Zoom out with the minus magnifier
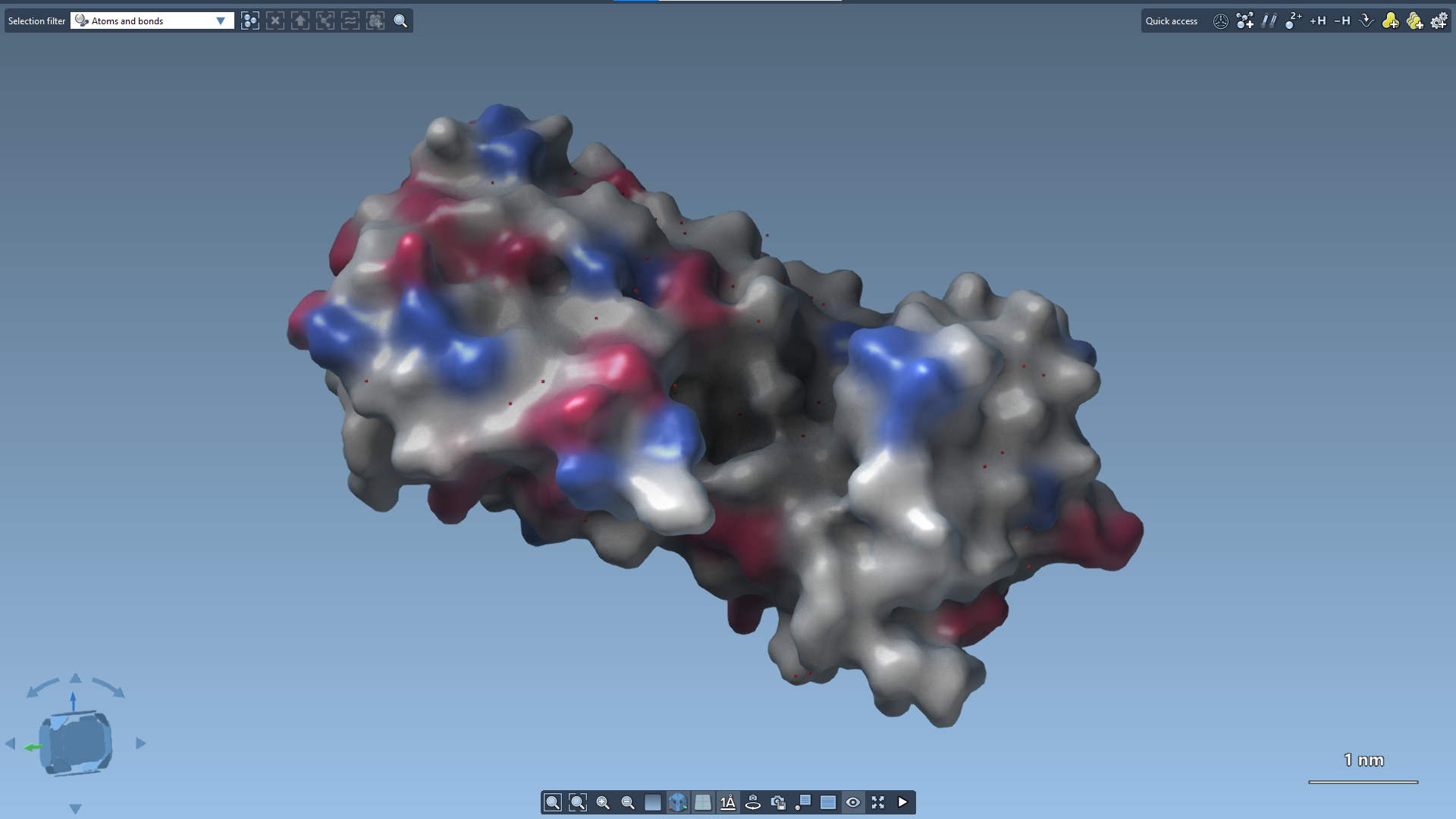The image size is (1456, 819). (628, 802)
